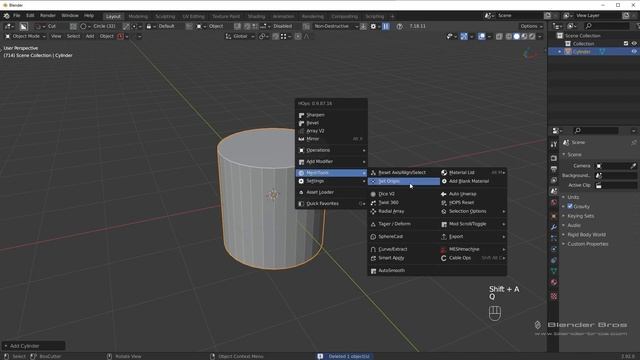Open the Material properties tab icon
Viewport: 640px width, 360px height.
[x=553, y=282]
